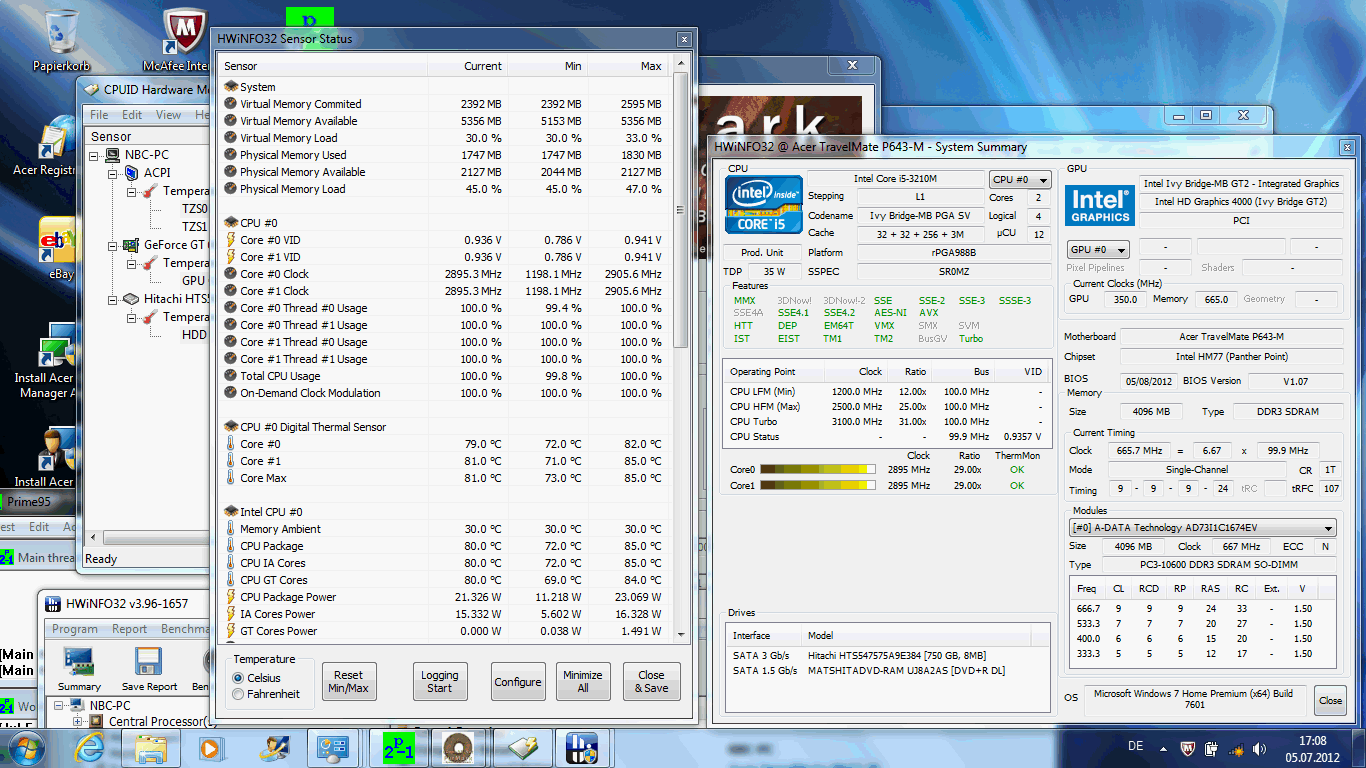Open Windows Explorer from the taskbar
The image size is (1366, 768).
(x=151, y=747)
